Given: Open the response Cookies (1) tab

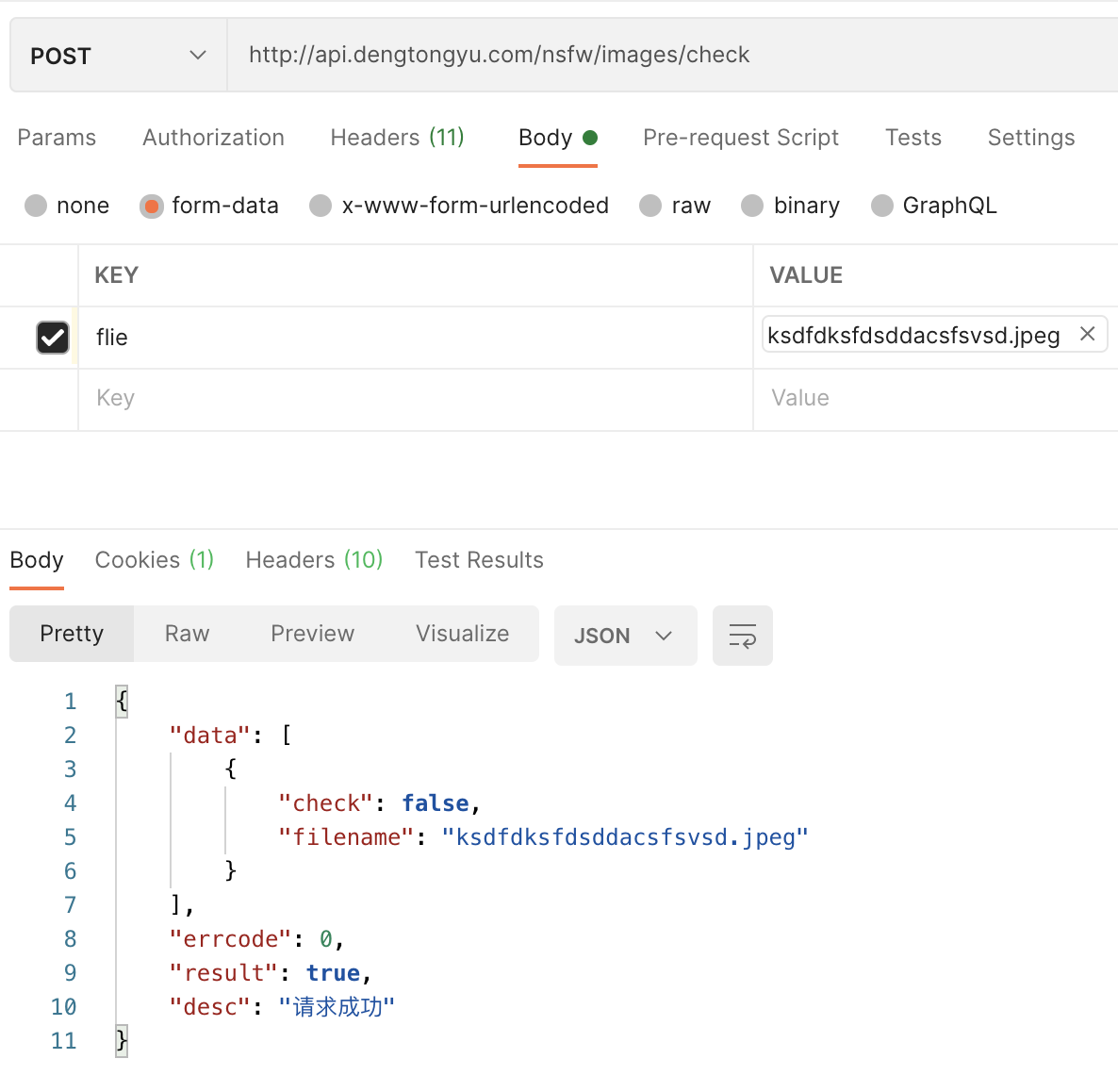Looking at the screenshot, I should (x=154, y=559).
